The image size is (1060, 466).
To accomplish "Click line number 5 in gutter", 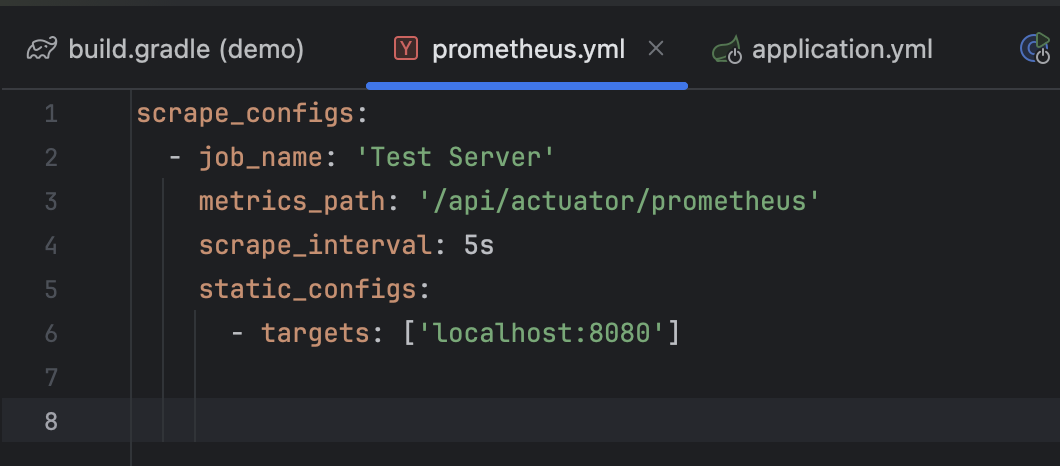I will pyautogui.click(x=51, y=289).
